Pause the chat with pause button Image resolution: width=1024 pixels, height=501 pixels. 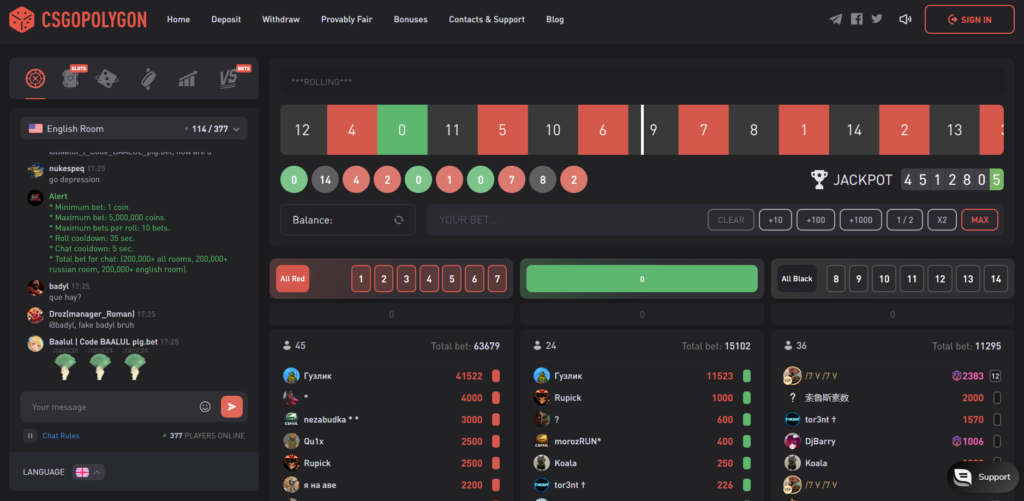pos(30,435)
